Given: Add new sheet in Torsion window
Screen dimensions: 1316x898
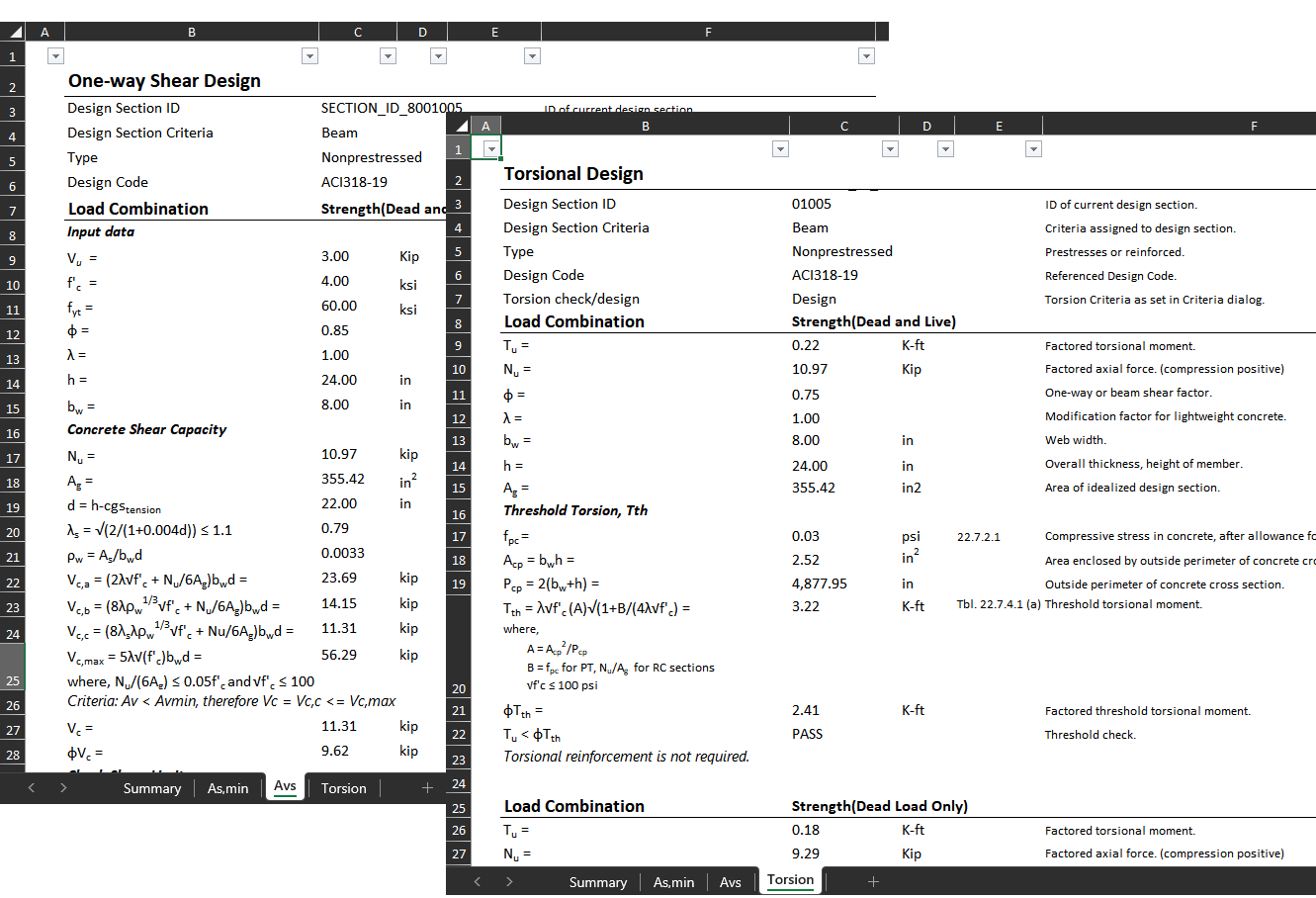Looking at the screenshot, I should point(873,882).
